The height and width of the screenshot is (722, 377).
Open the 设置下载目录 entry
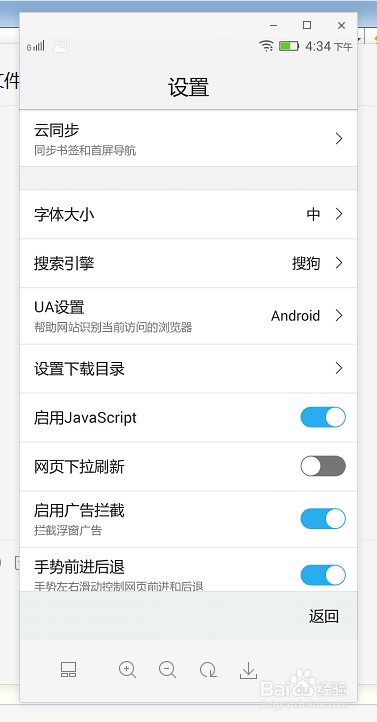tap(188, 369)
